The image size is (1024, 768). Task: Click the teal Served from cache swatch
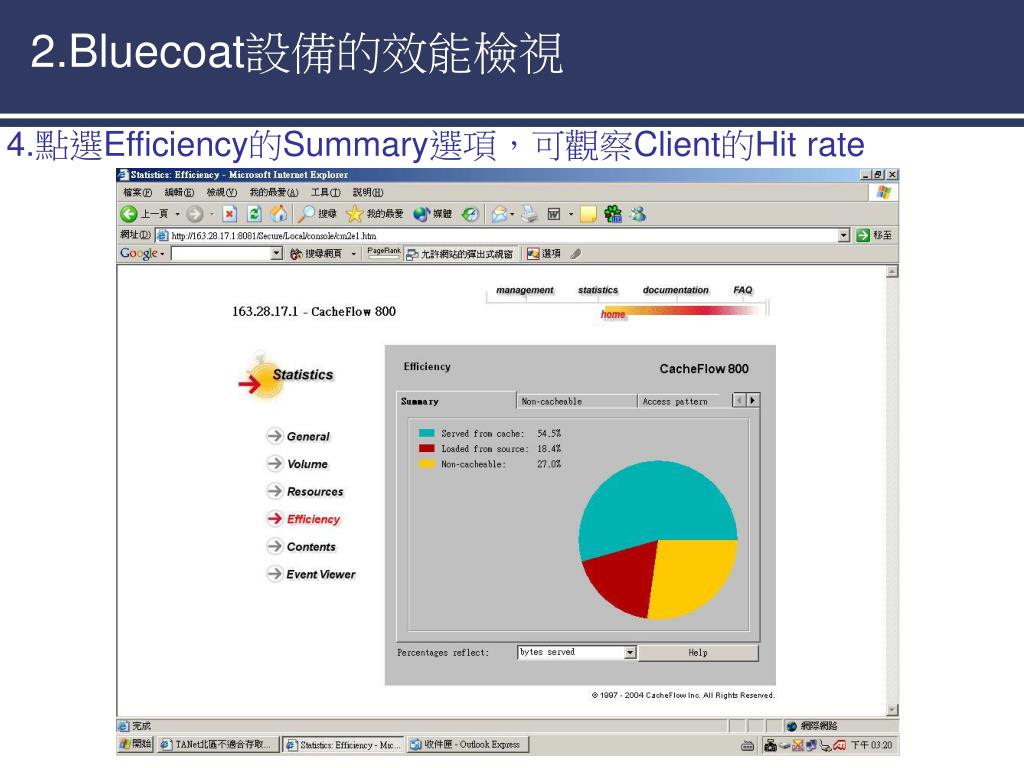point(426,433)
